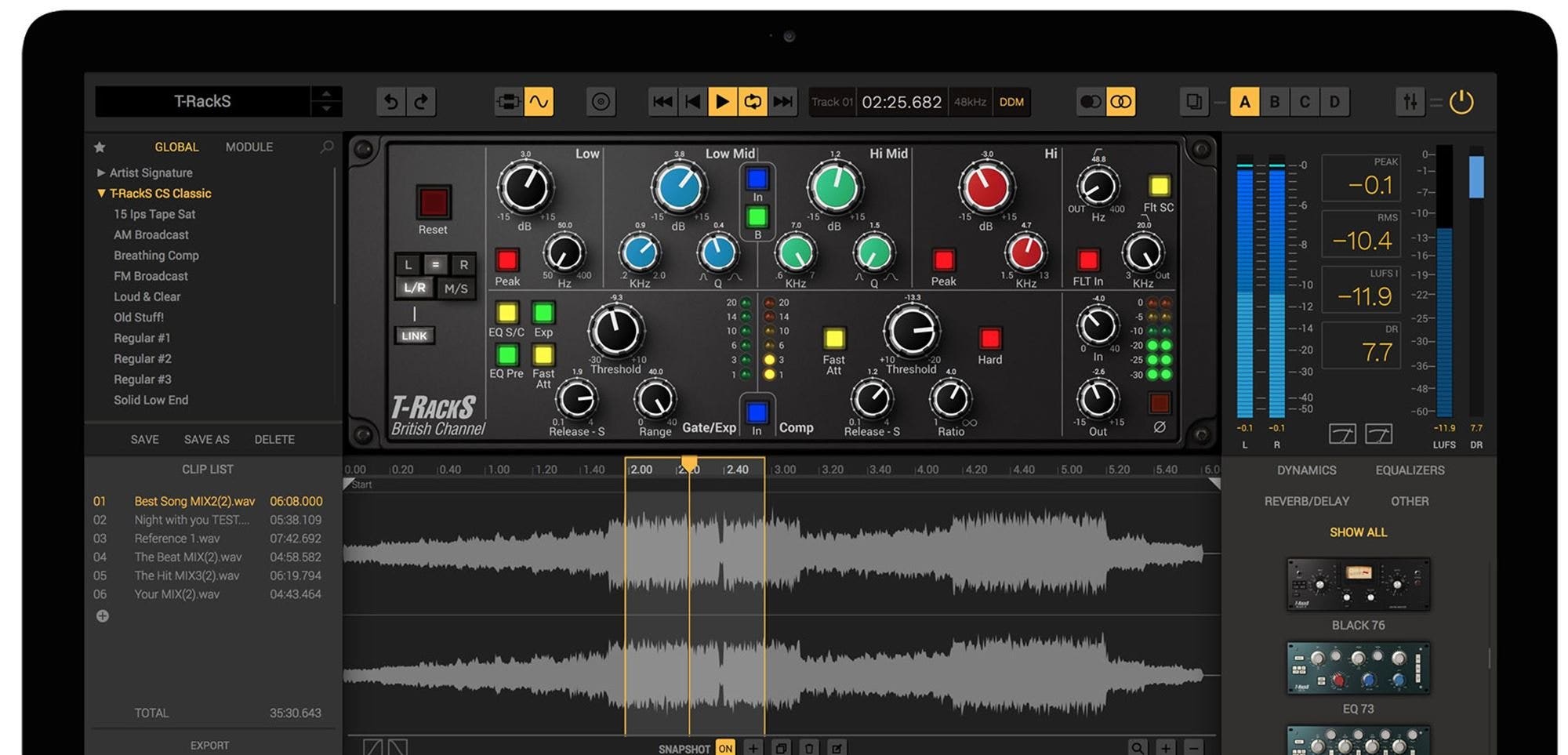1568x755 pixels.
Task: Click the SAVE preset button
Action: coord(144,440)
